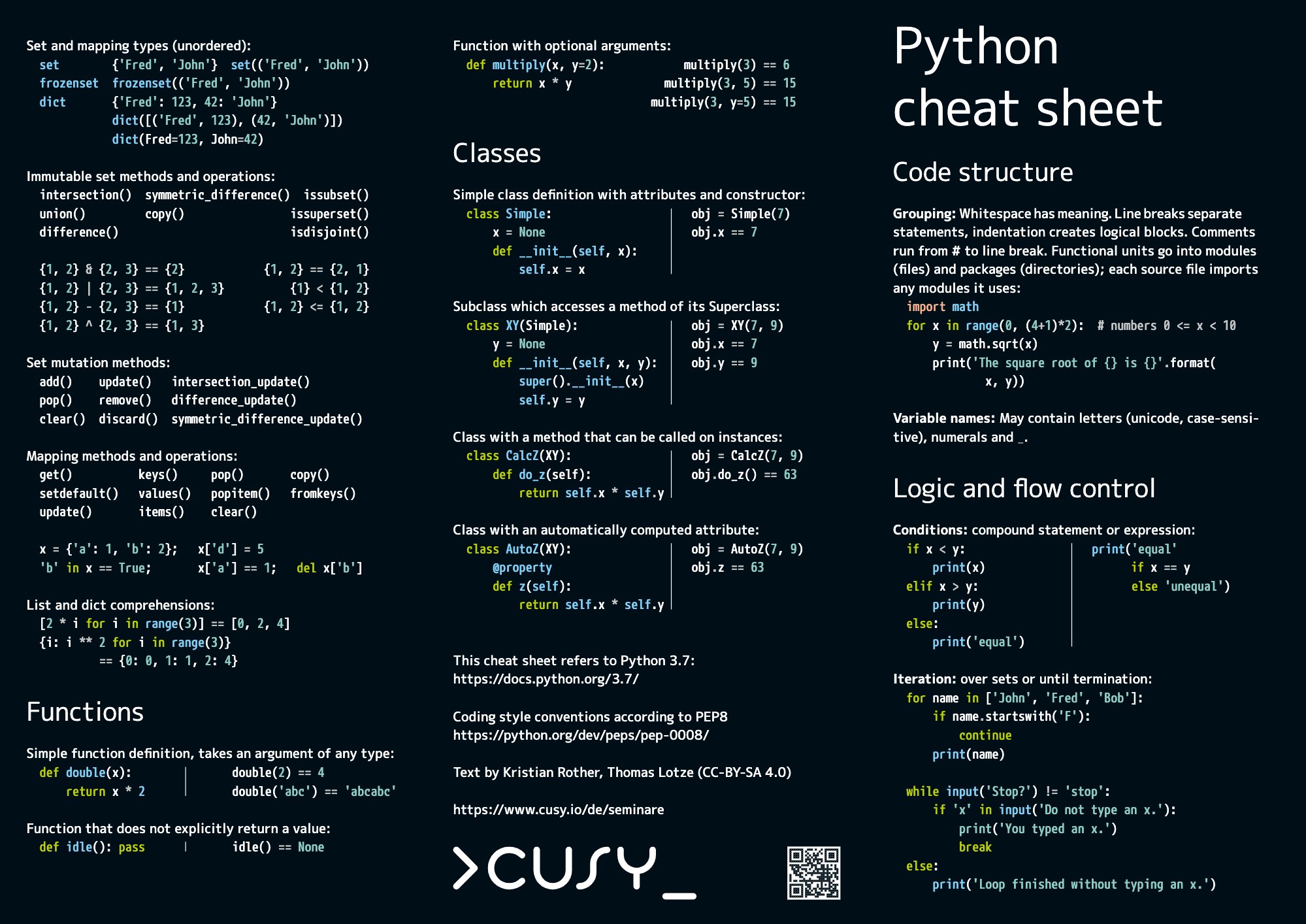Click the @property decorator in class AutoZ

[x=523, y=567]
